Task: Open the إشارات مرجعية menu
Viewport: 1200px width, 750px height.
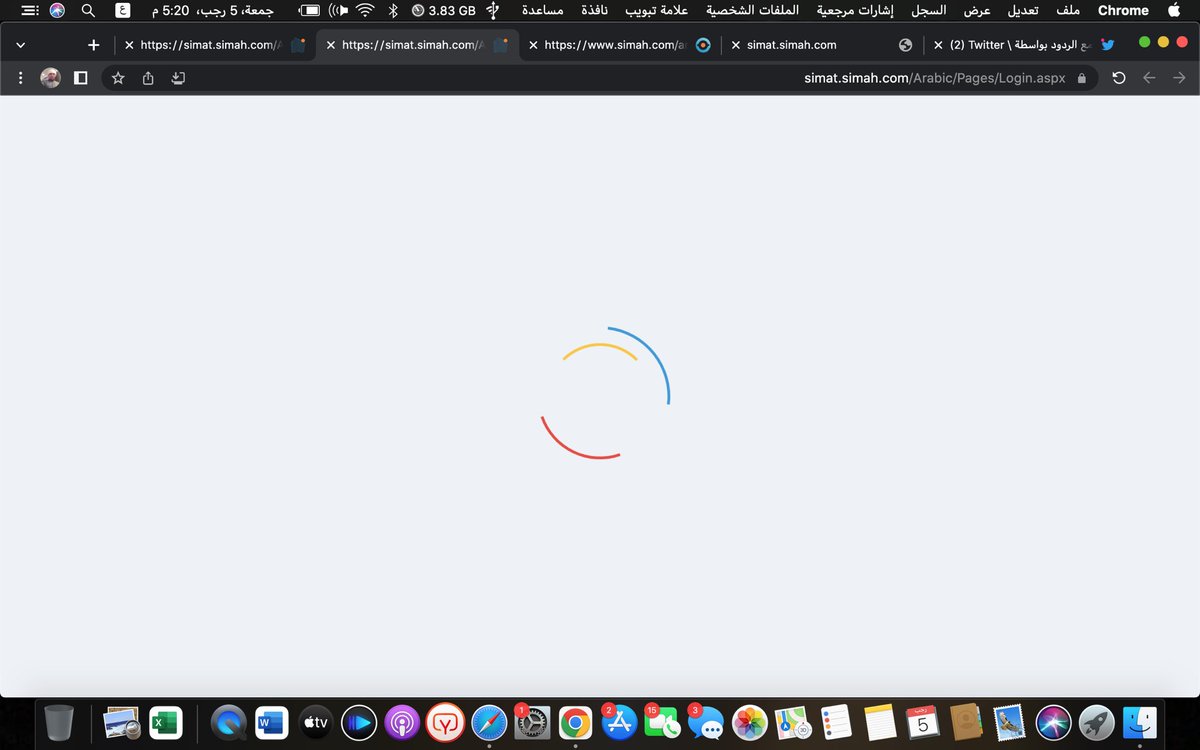Action: 856,10
